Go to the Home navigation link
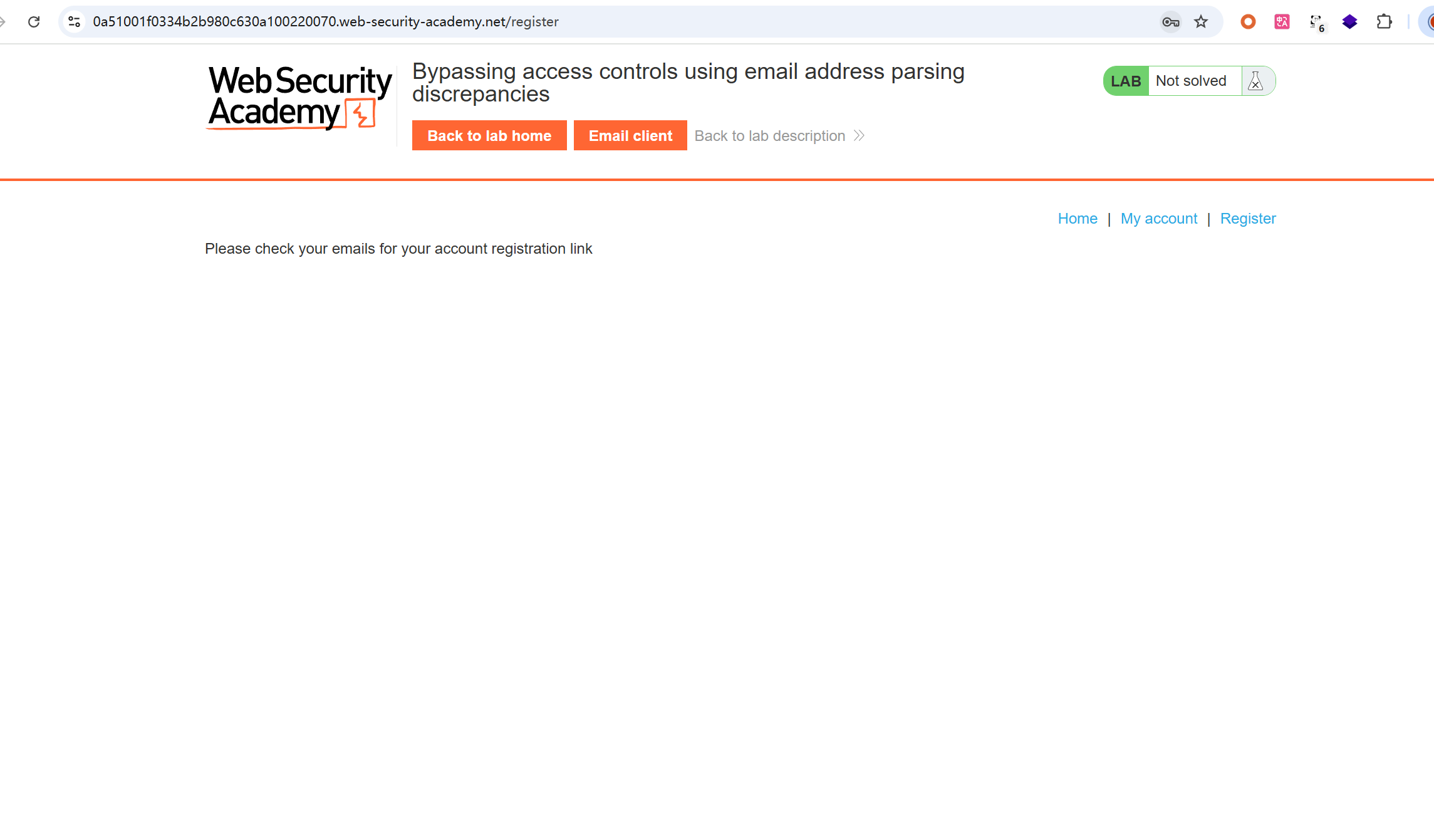The height and width of the screenshot is (840, 1434). point(1078,219)
